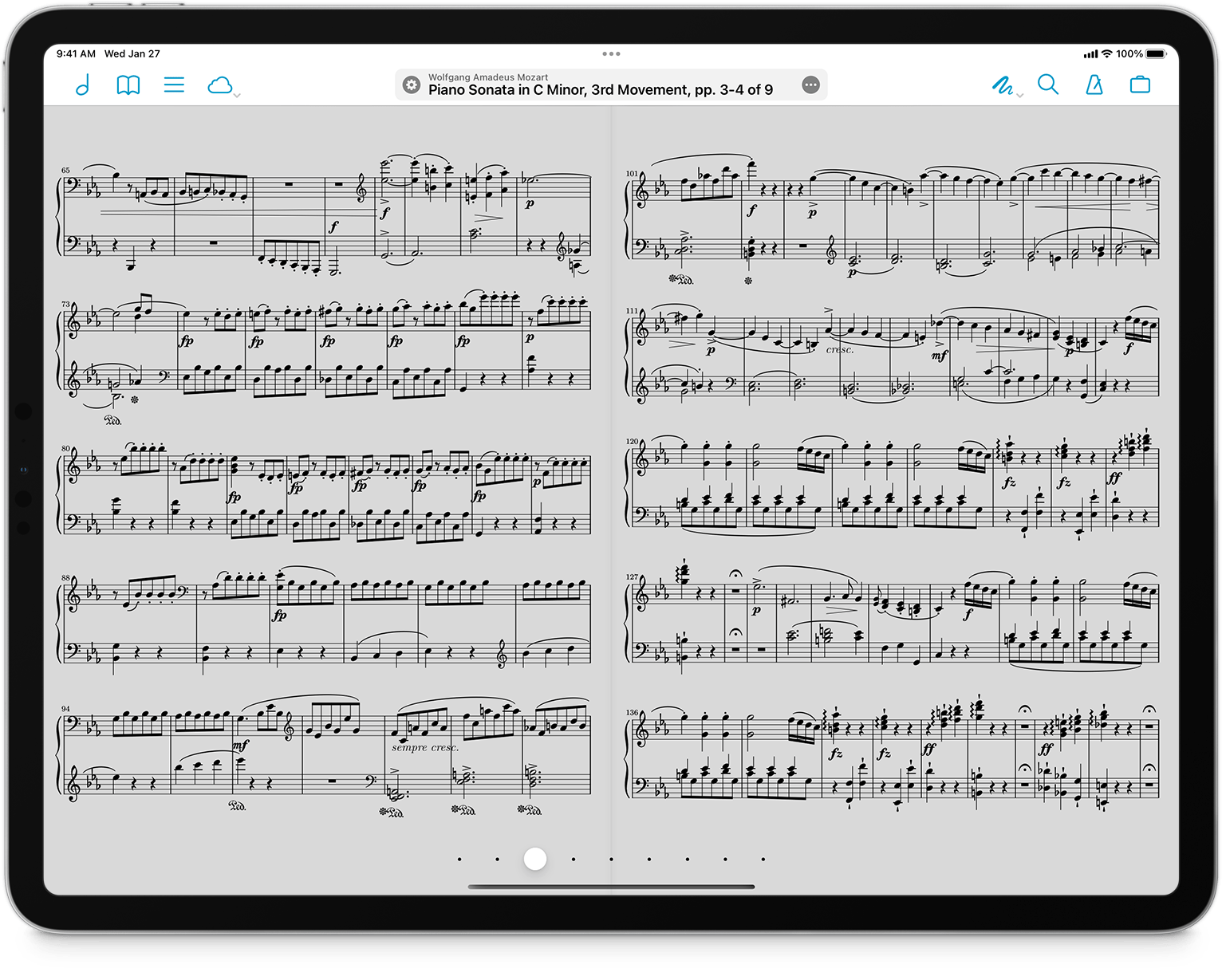
Task: Click the "100%" battery percentage
Action: pos(1129,53)
